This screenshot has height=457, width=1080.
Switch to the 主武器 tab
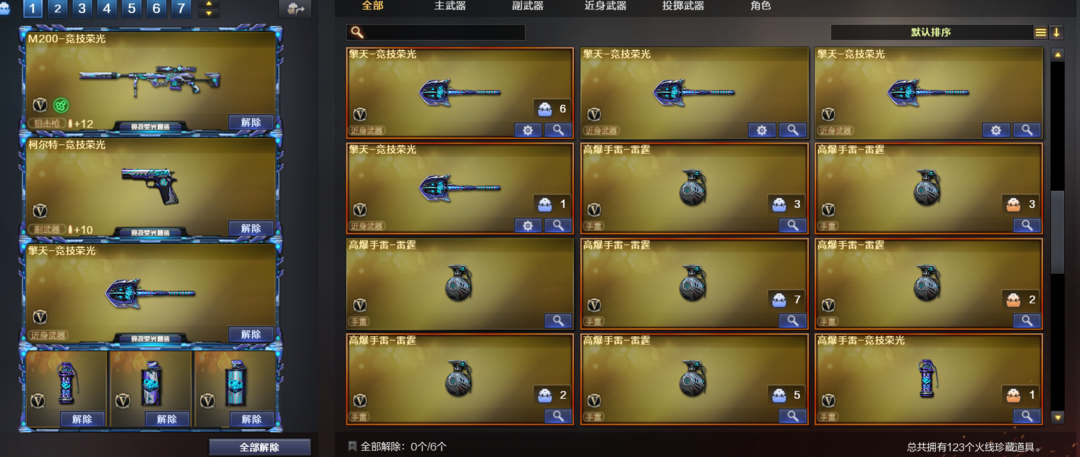coord(450,6)
